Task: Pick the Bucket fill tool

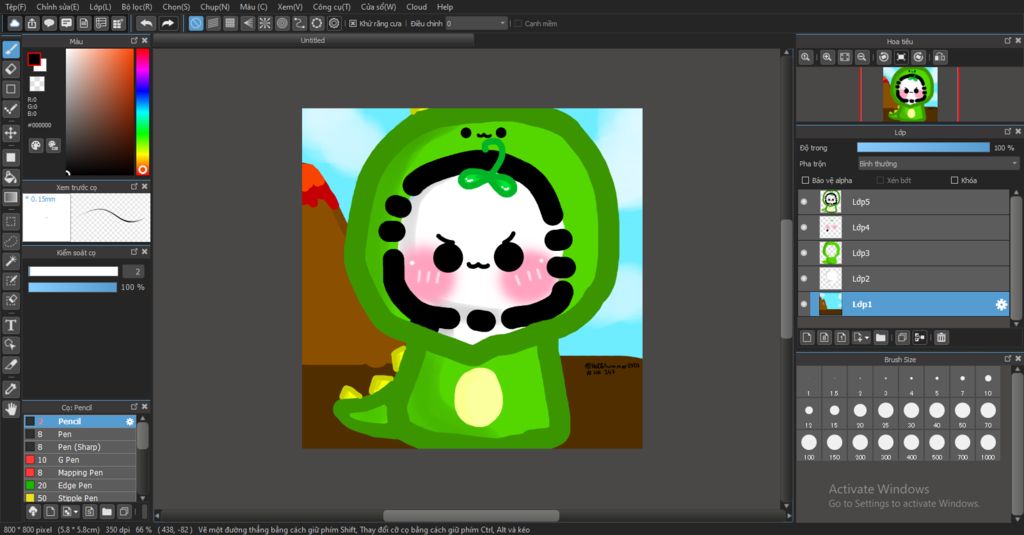Action: click(10, 177)
